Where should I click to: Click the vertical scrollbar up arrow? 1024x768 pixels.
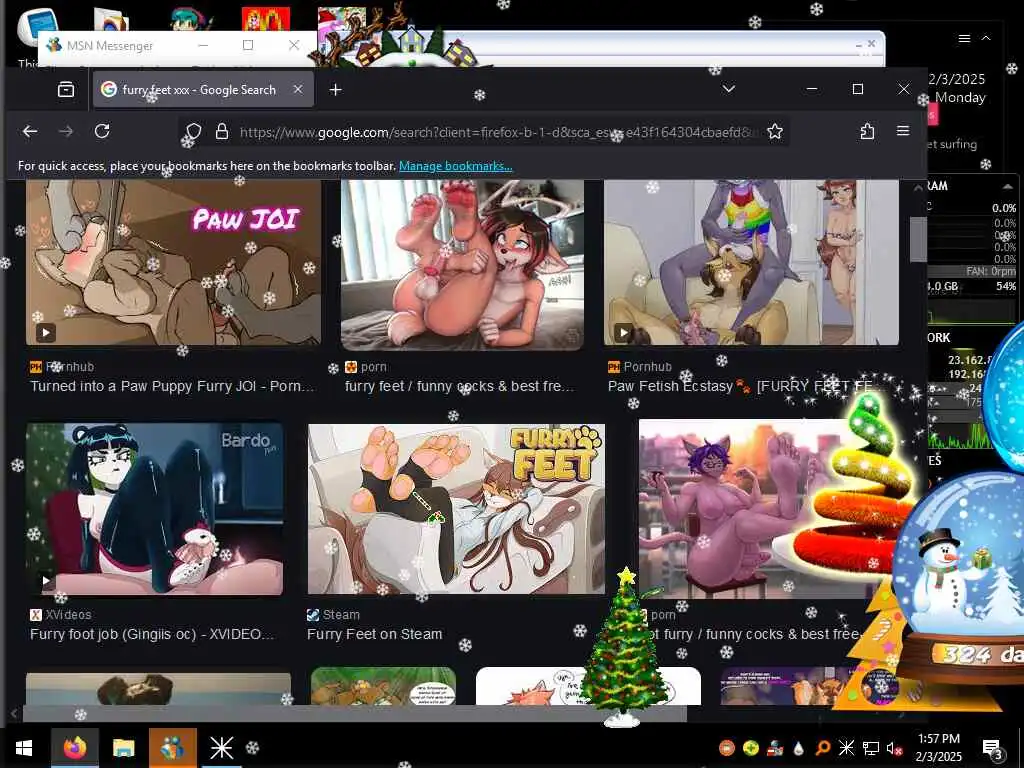918,188
